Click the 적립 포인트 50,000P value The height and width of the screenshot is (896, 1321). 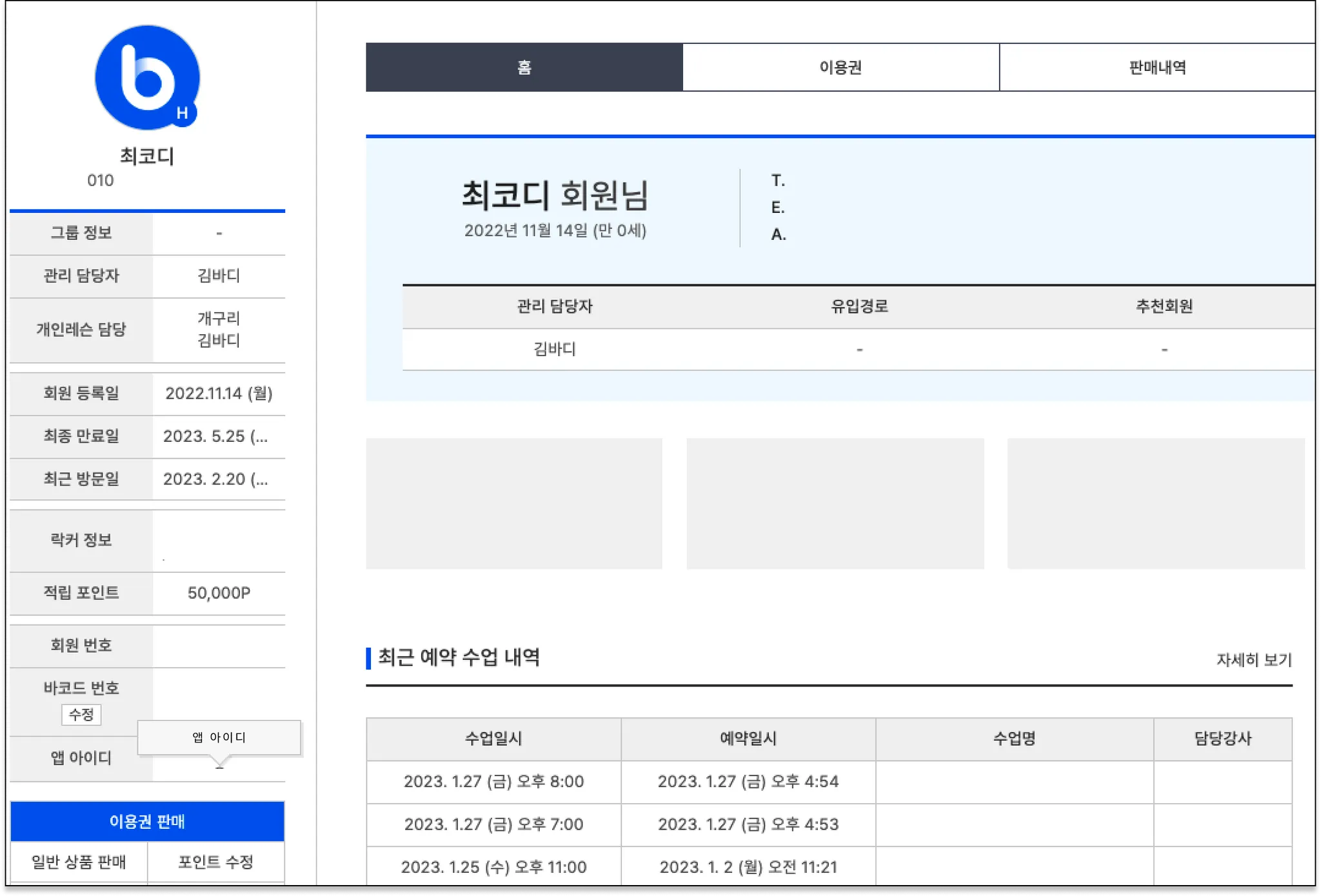click(x=219, y=593)
